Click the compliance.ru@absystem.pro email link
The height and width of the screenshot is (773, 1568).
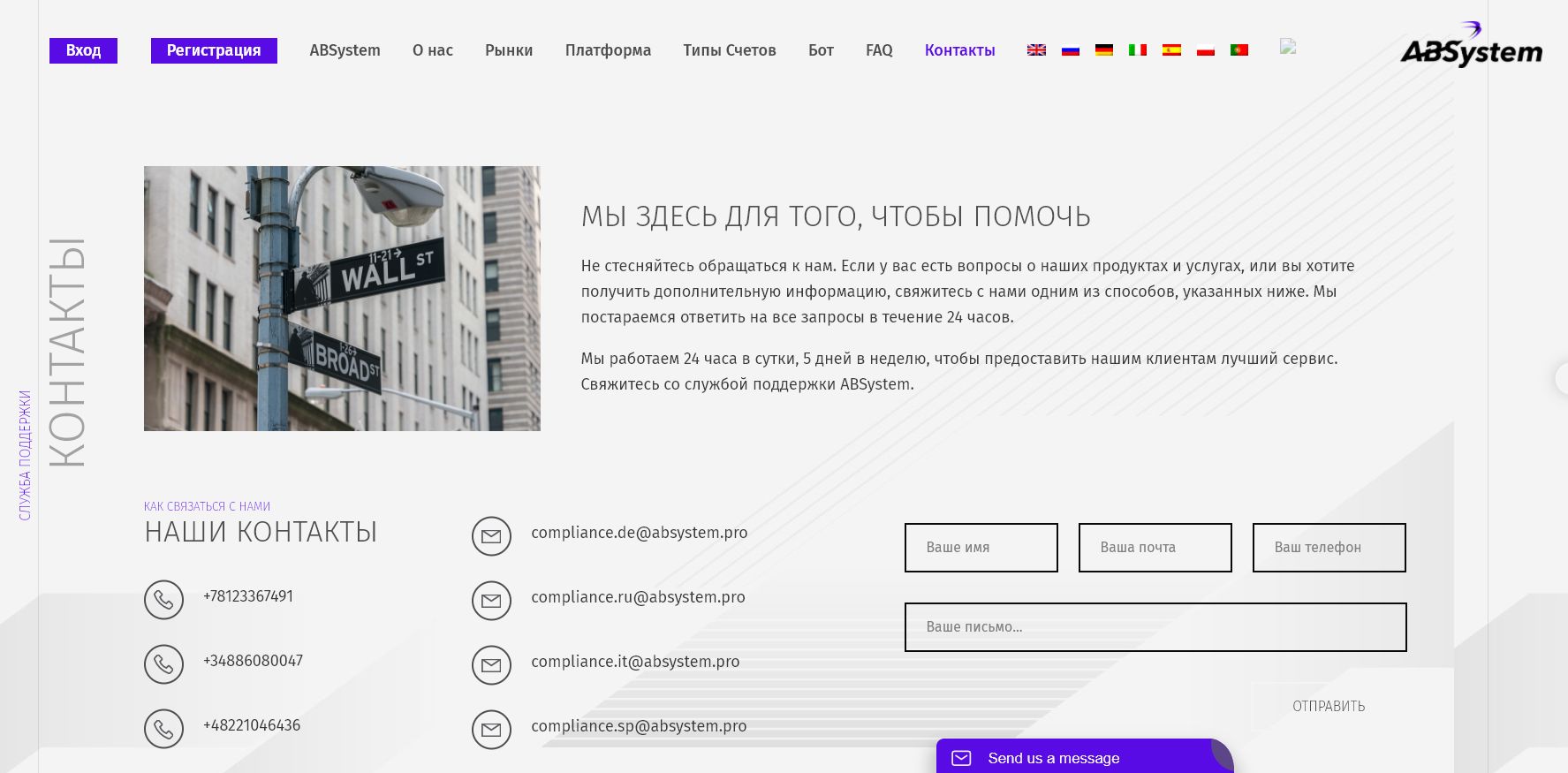pyautogui.click(x=638, y=597)
